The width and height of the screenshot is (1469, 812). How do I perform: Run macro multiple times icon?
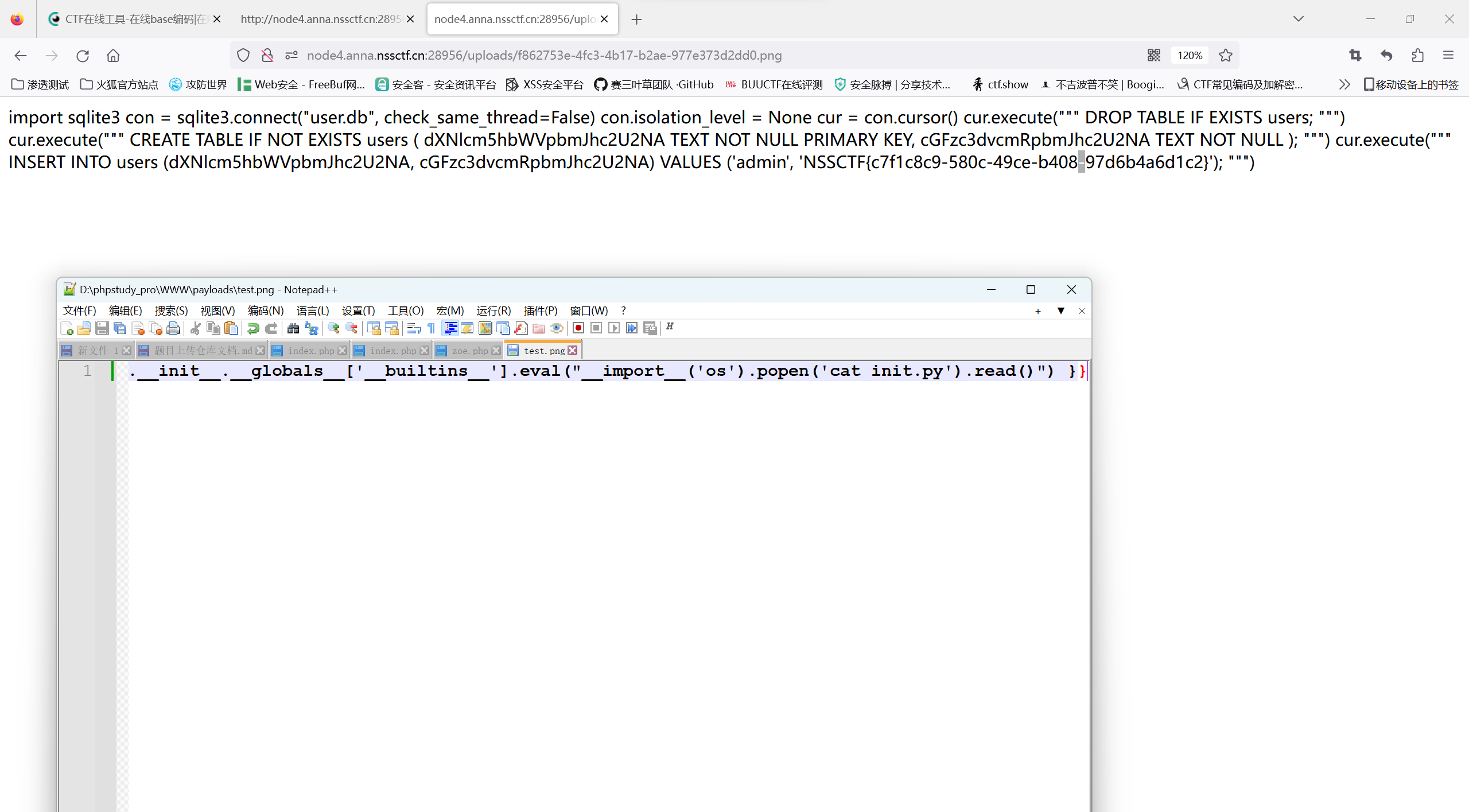632,328
